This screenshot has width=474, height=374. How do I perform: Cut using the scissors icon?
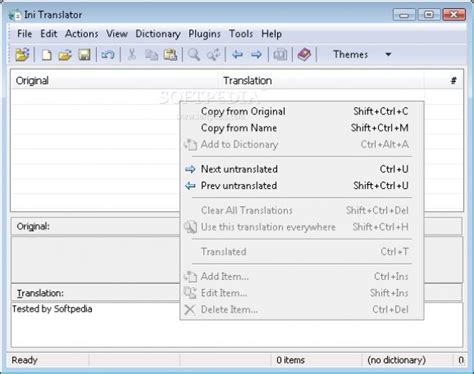click(132, 54)
